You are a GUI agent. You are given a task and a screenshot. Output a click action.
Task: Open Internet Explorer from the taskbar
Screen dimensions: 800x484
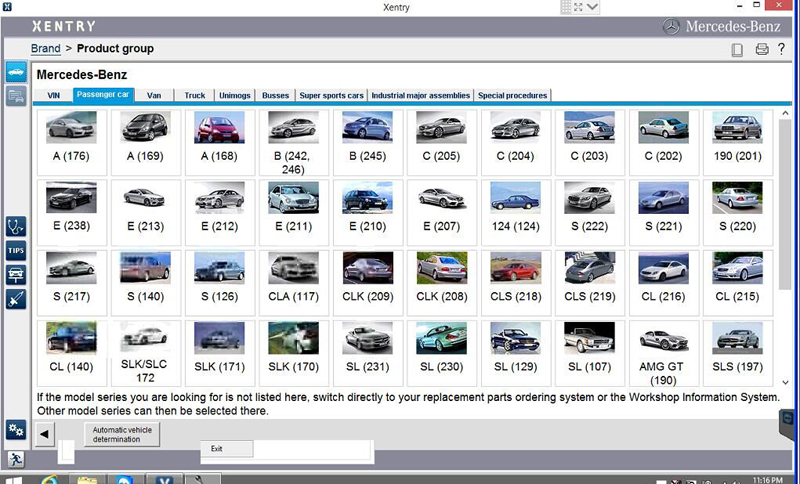pyautogui.click(x=50, y=479)
